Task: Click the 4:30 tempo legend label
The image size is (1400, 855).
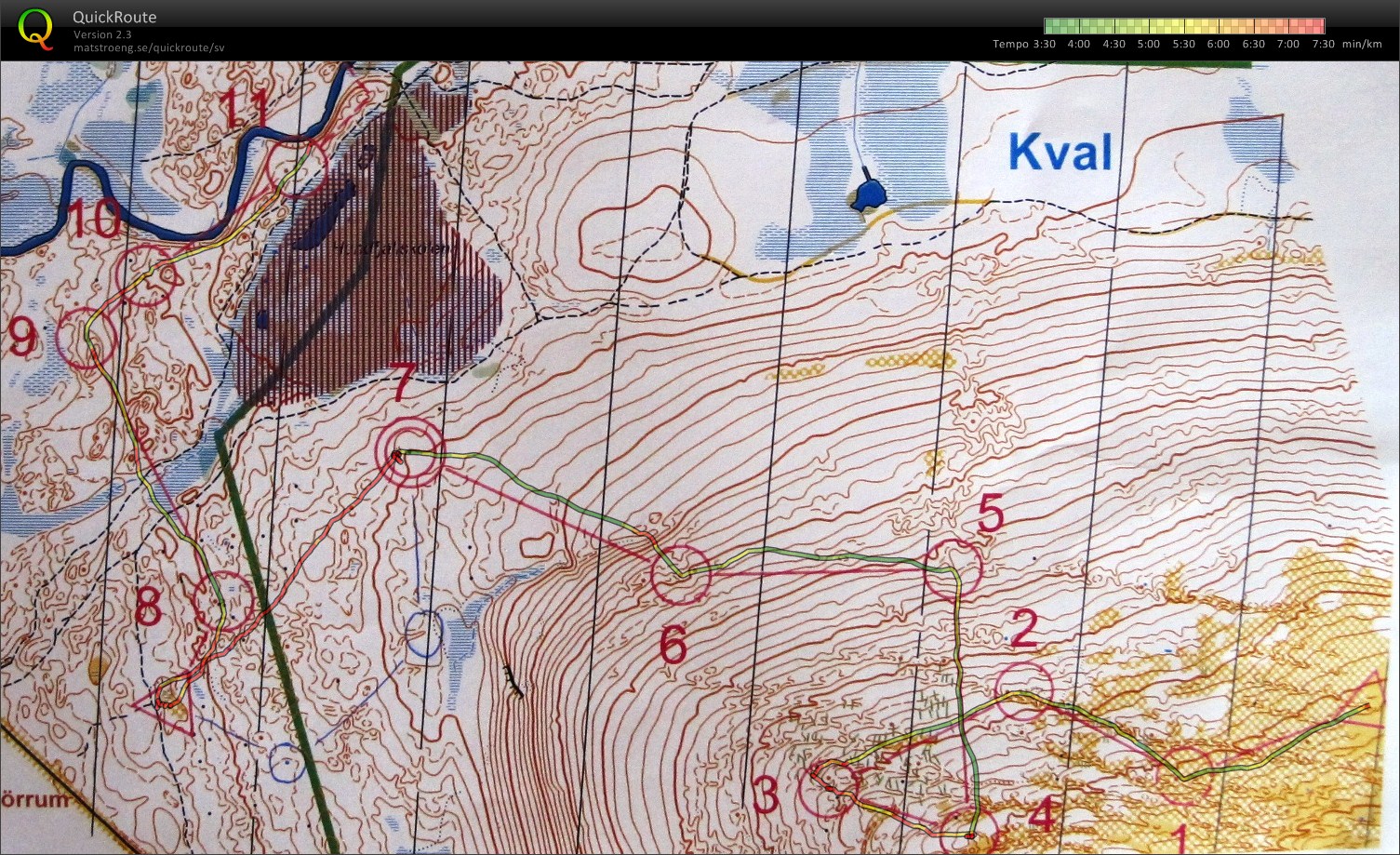Action: point(1113,44)
